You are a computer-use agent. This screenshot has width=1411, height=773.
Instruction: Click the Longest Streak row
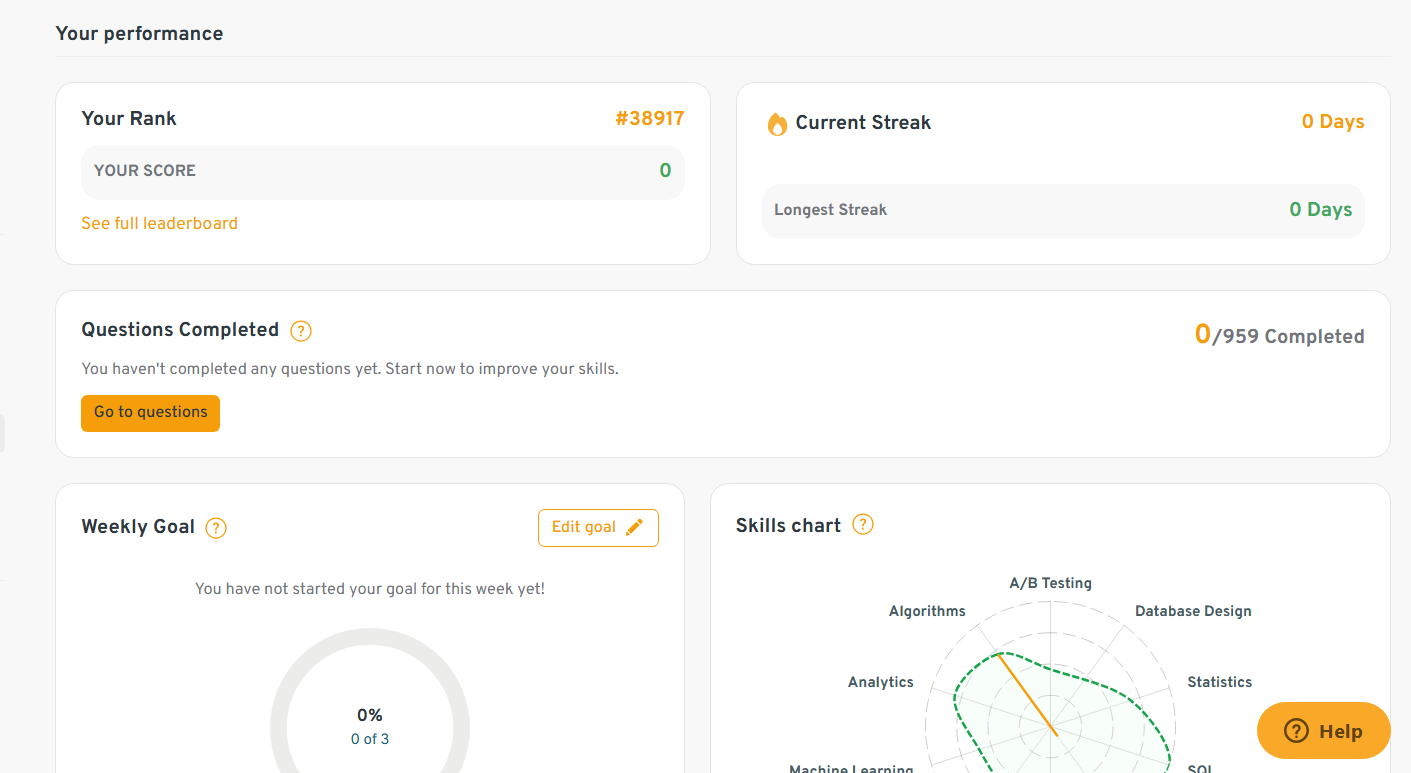pyautogui.click(x=1062, y=210)
